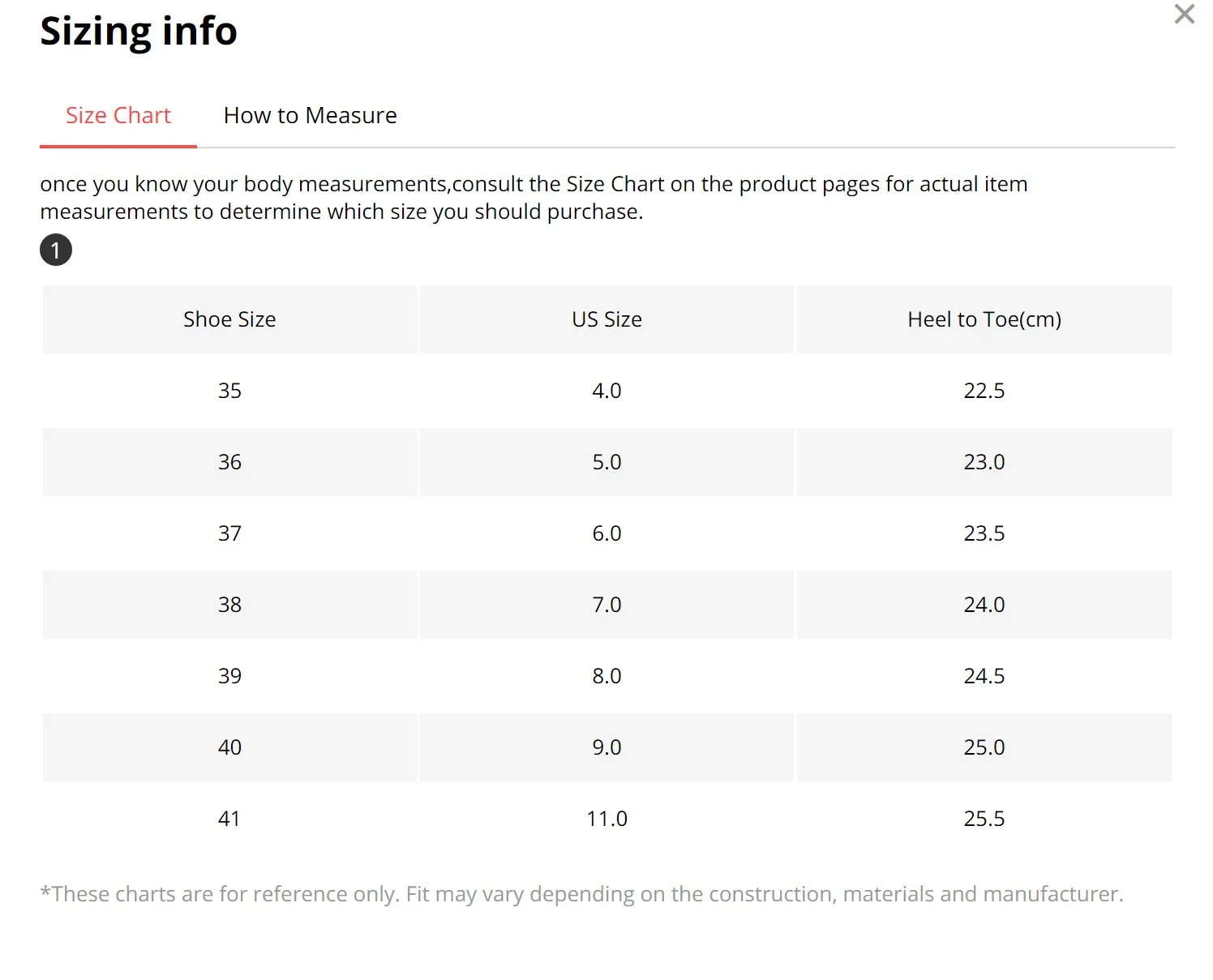This screenshot has width=1213, height=980.
Task: Open the How to Measure tab
Action: 310,116
